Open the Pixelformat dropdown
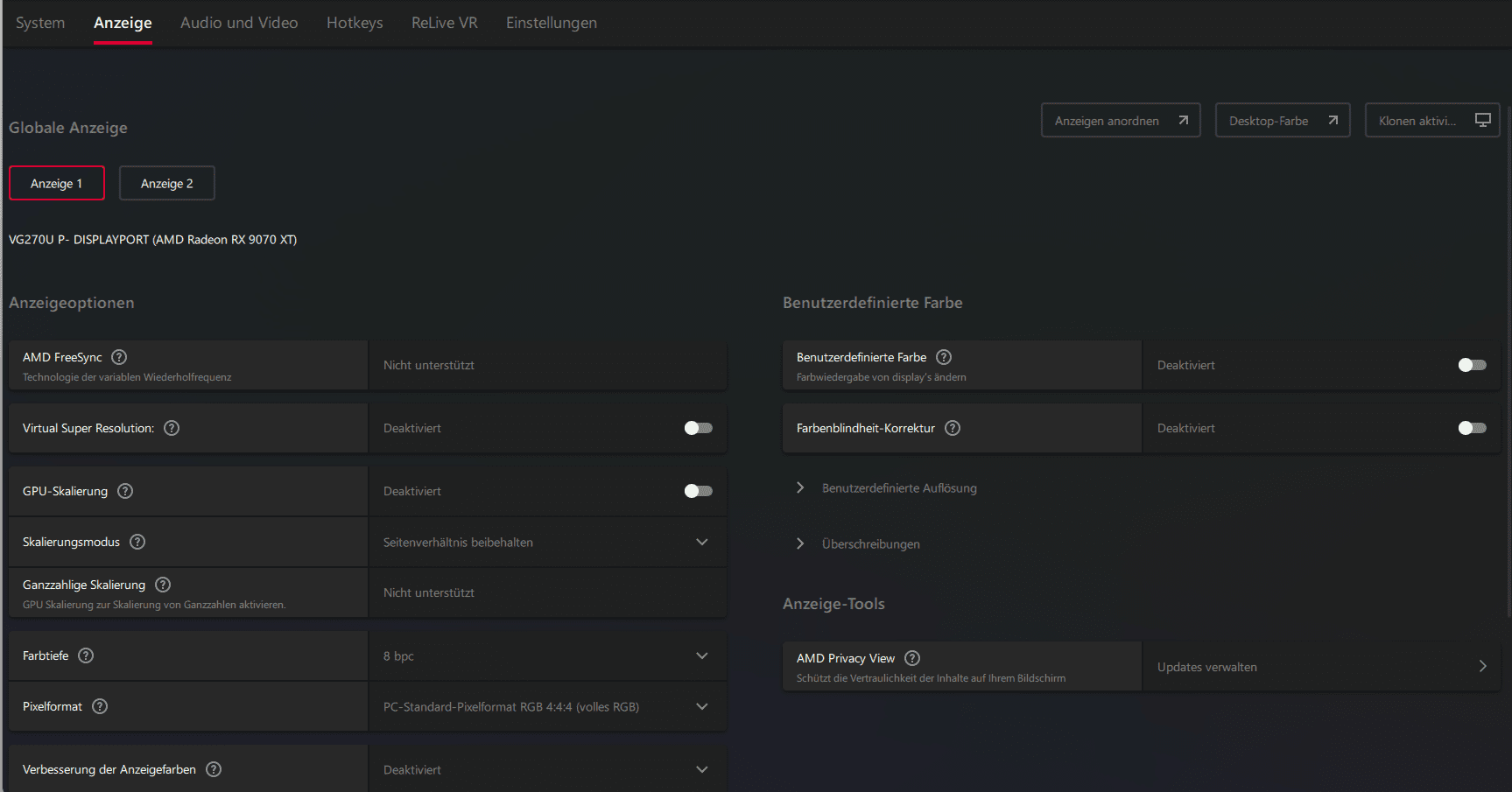Image resolution: width=1512 pixels, height=792 pixels. click(548, 706)
